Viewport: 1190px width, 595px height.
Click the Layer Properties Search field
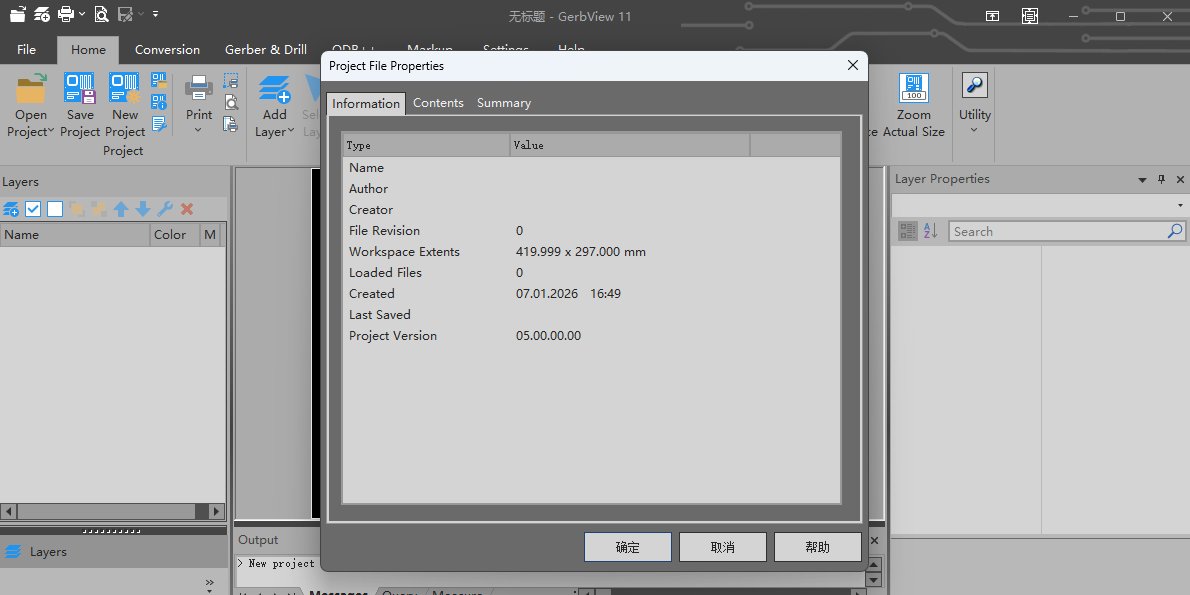click(x=1057, y=231)
